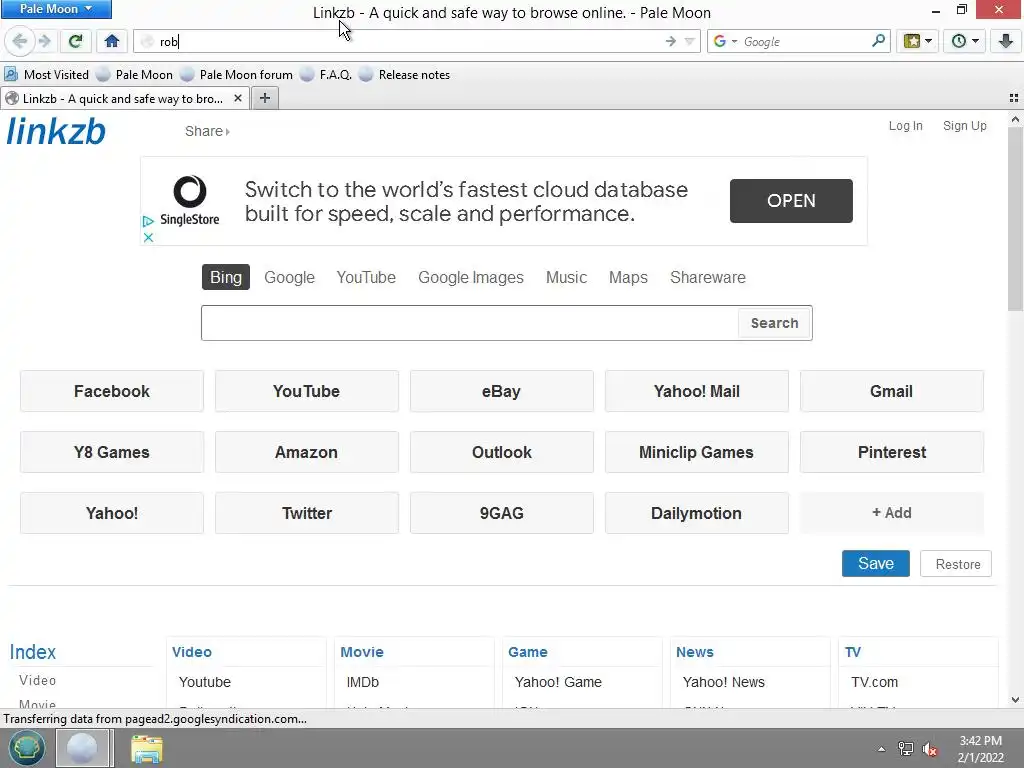The height and width of the screenshot is (768, 1024).
Task: Click the AdChoices triangle icon
Action: coord(148,221)
